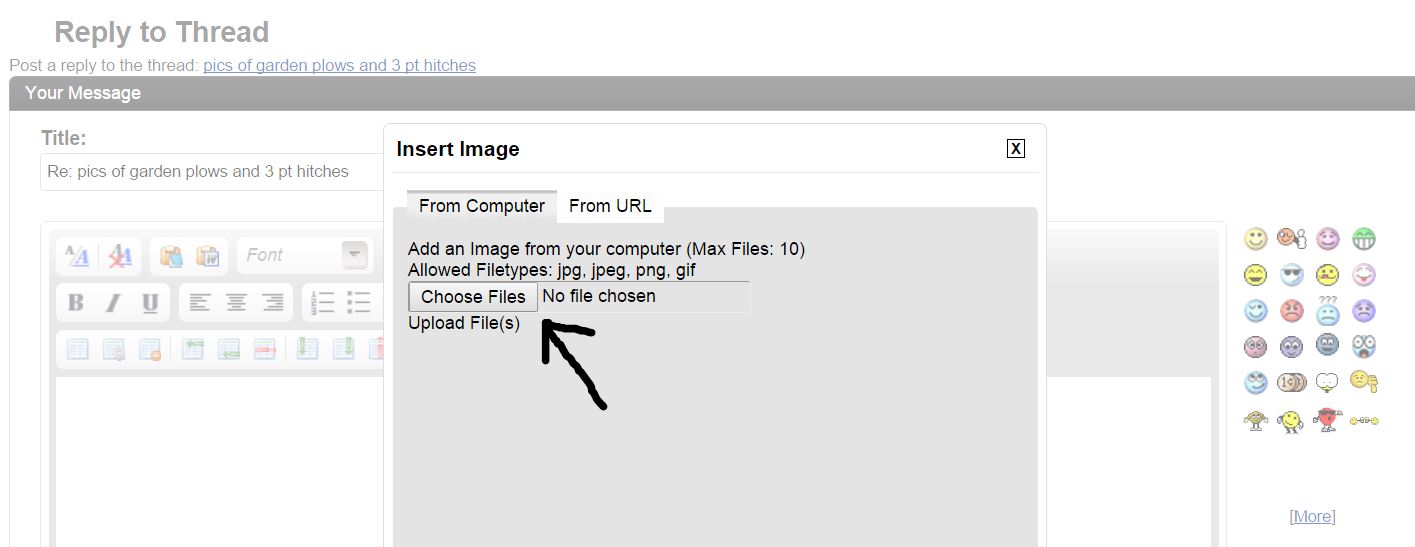Screen dimensions: 1415x547
Task: Toggle italic text formatting
Action: (113, 303)
